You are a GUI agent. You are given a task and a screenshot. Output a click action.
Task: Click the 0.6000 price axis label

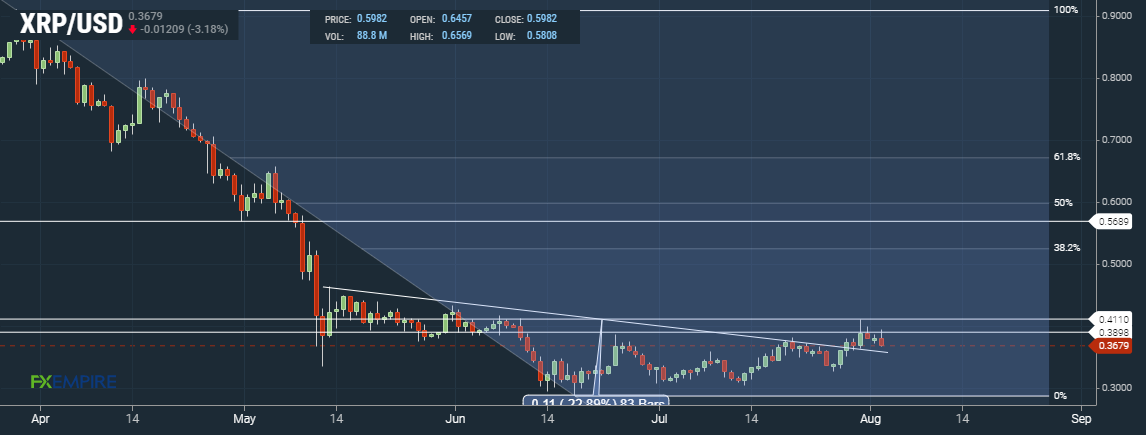point(1119,202)
